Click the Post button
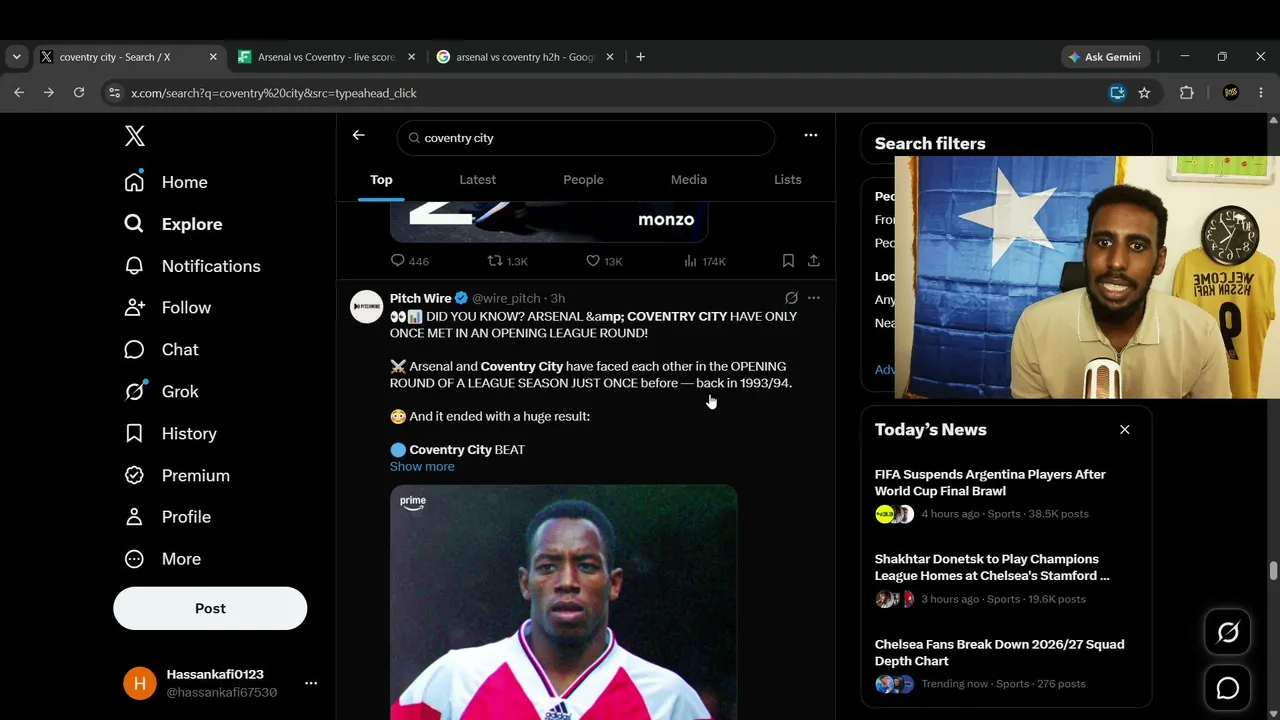Viewport: 1280px width, 720px height. (210, 608)
